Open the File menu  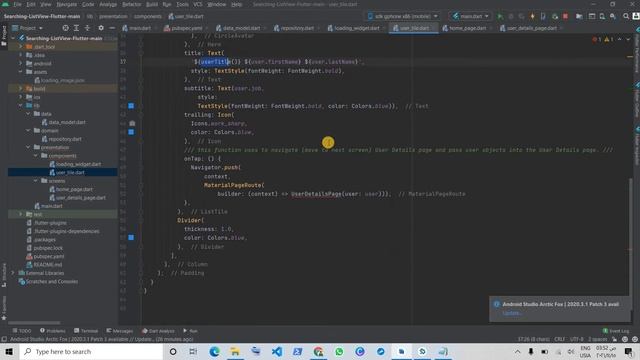pos(18,4)
